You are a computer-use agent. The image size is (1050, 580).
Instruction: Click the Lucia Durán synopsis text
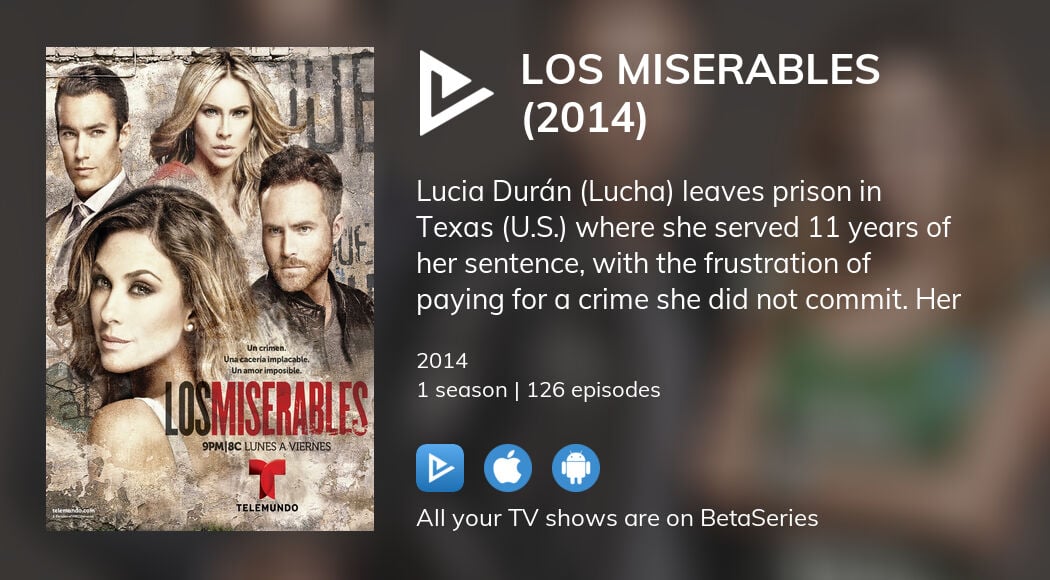688,246
